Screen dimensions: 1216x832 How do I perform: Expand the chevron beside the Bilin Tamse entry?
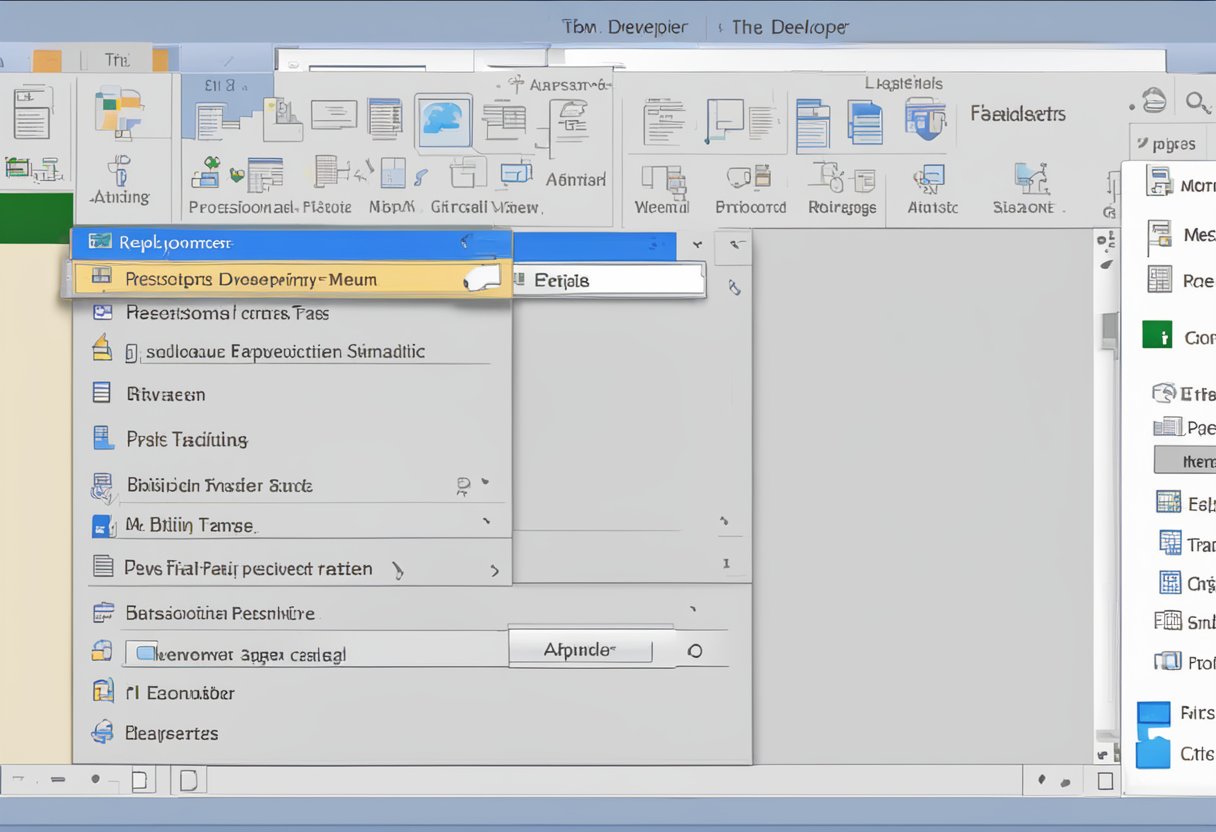488,522
